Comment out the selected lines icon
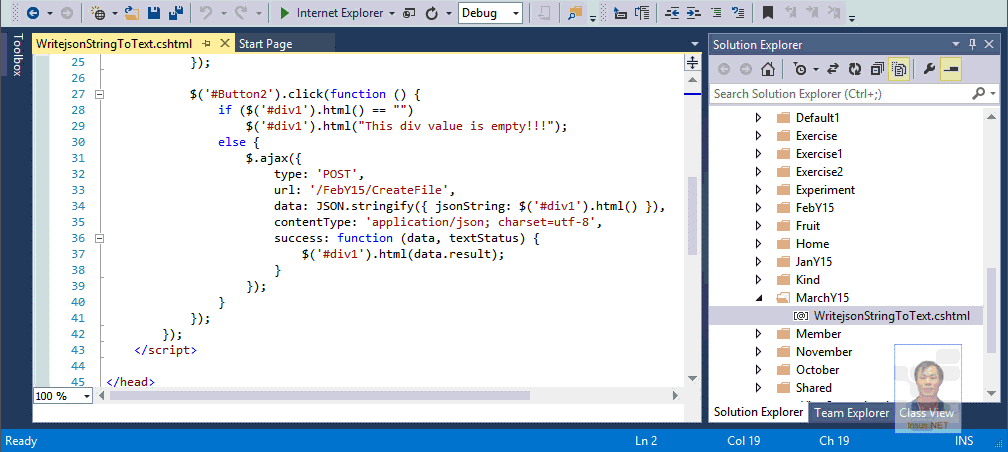Viewport: 1008px width, 452px height. click(716, 13)
